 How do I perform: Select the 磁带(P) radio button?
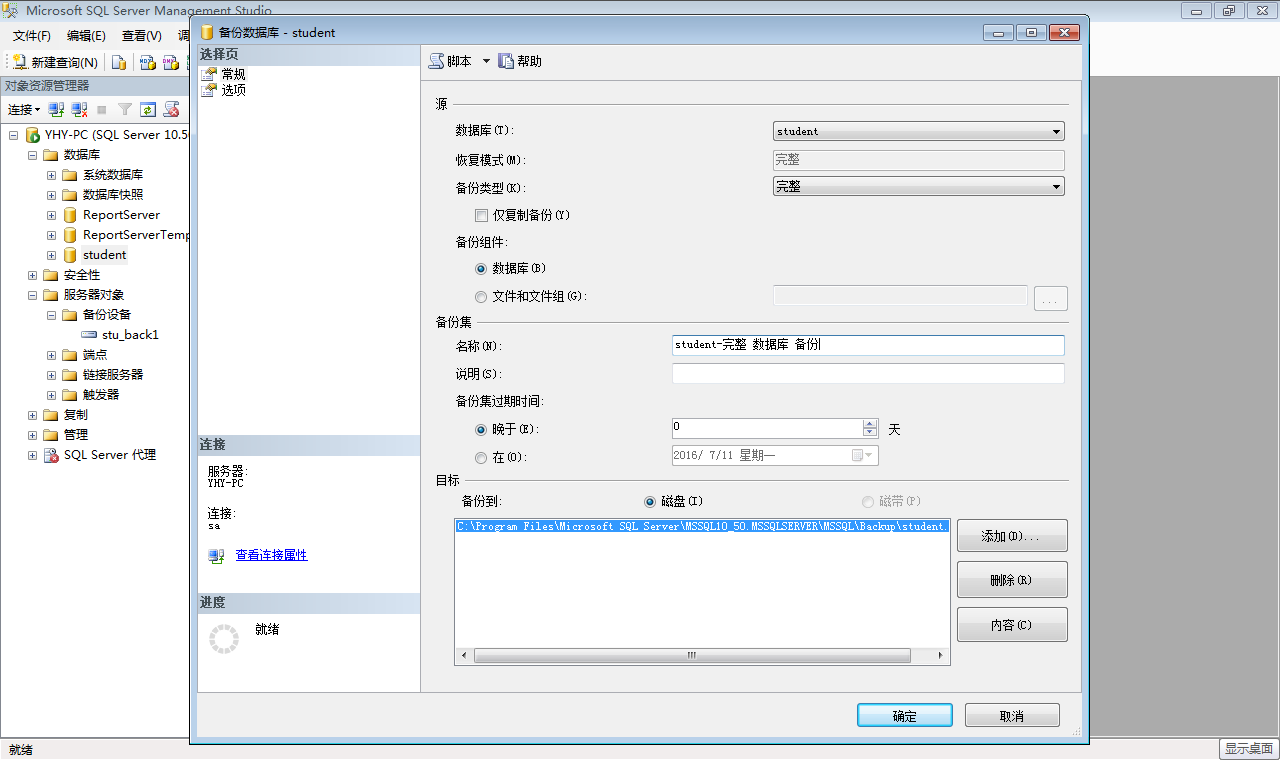click(x=867, y=501)
